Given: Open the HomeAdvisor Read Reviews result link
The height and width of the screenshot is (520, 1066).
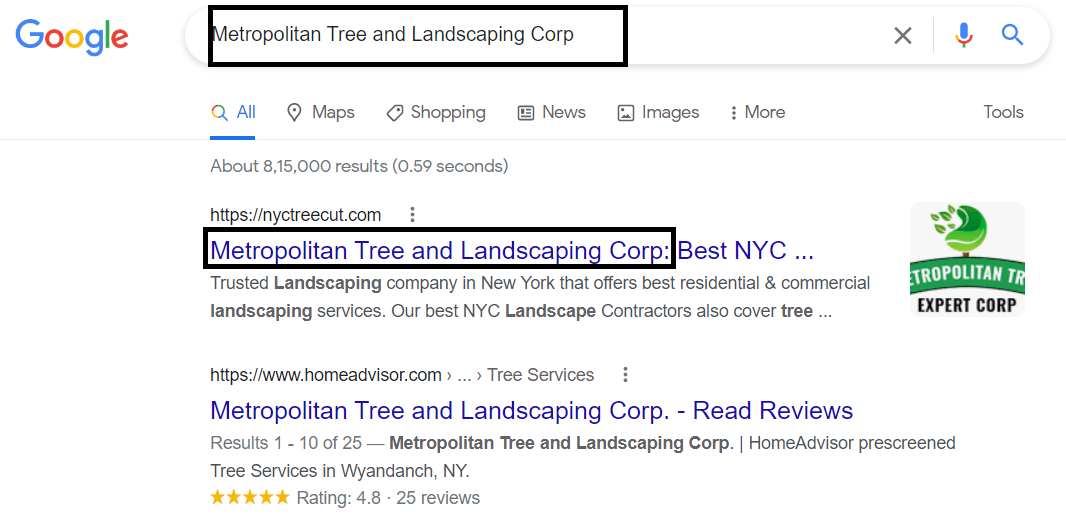Looking at the screenshot, I should coord(531,410).
